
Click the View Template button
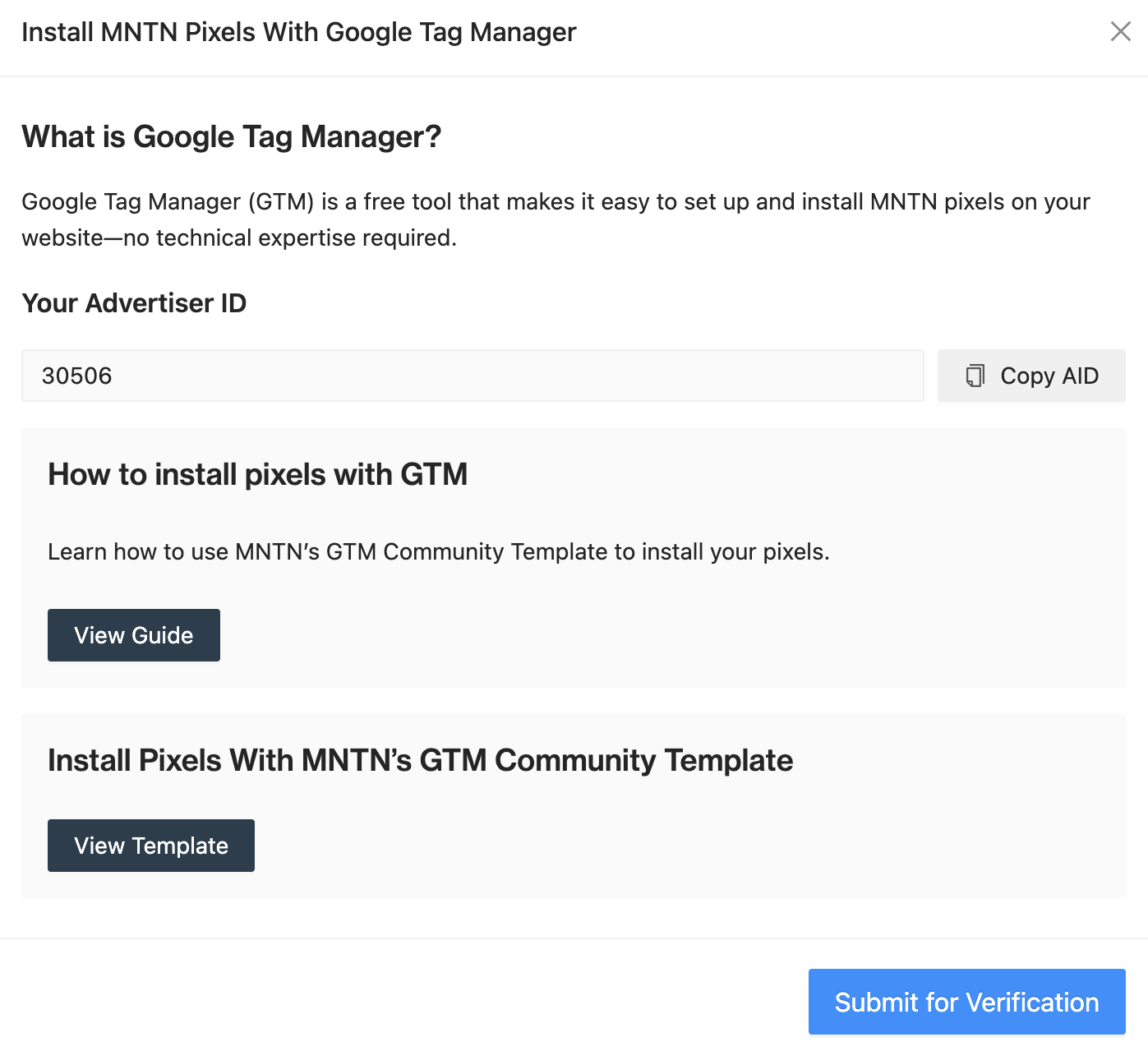pyautogui.click(x=151, y=846)
